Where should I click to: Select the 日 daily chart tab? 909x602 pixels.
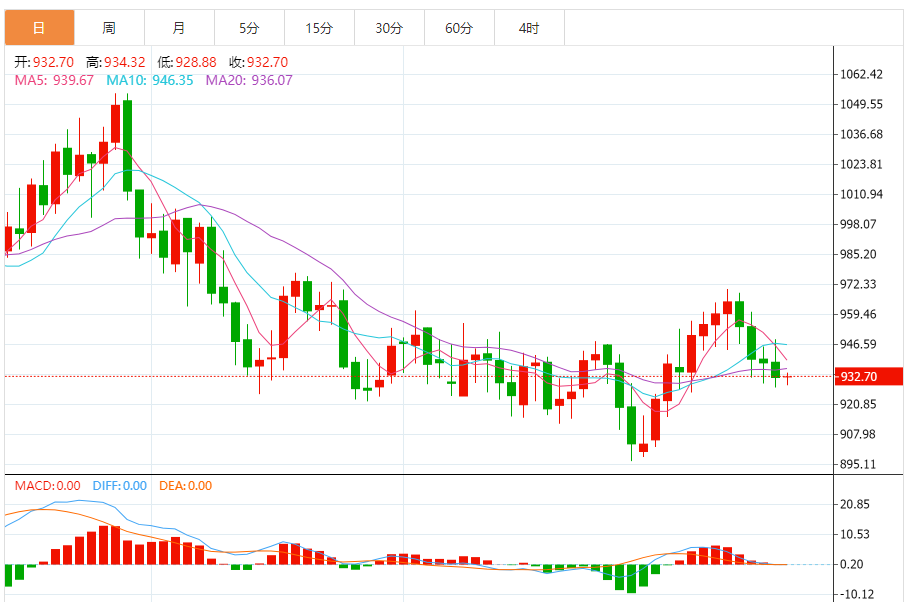click(39, 28)
